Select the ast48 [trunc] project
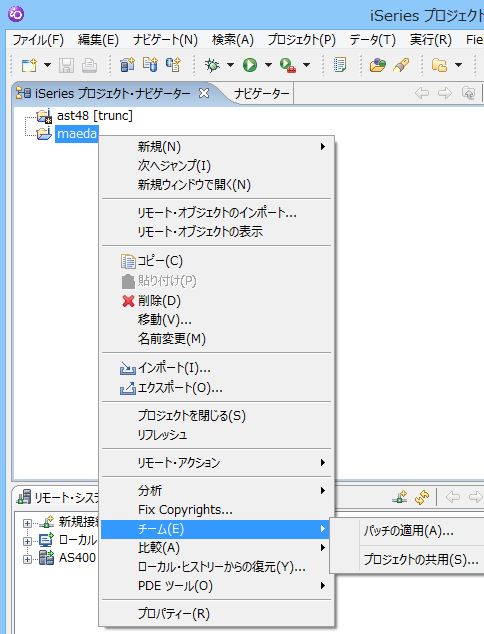The height and width of the screenshot is (634, 484). pyautogui.click(x=95, y=116)
